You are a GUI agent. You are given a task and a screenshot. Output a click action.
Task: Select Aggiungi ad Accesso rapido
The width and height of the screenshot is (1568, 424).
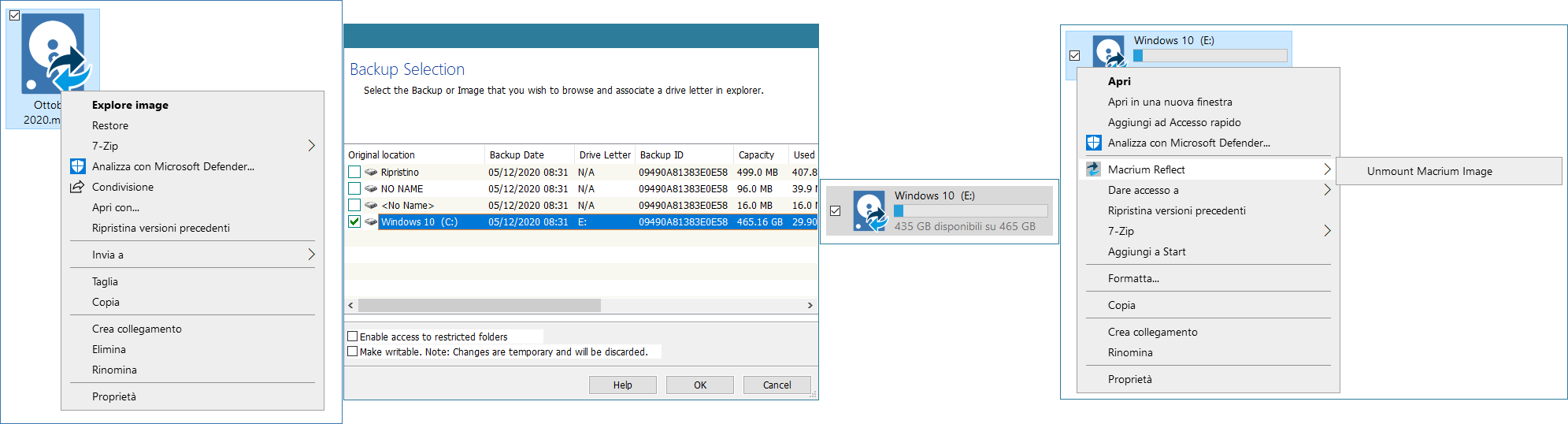coord(1174,122)
